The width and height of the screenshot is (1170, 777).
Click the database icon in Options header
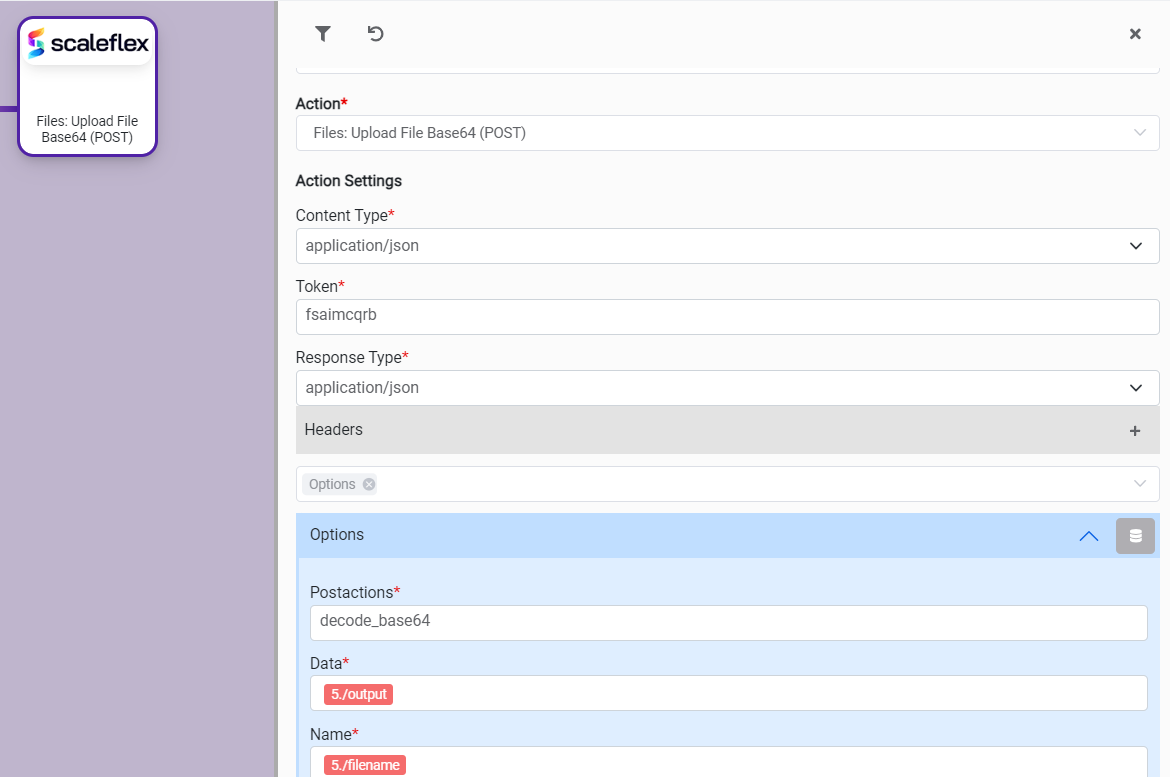click(x=1135, y=536)
